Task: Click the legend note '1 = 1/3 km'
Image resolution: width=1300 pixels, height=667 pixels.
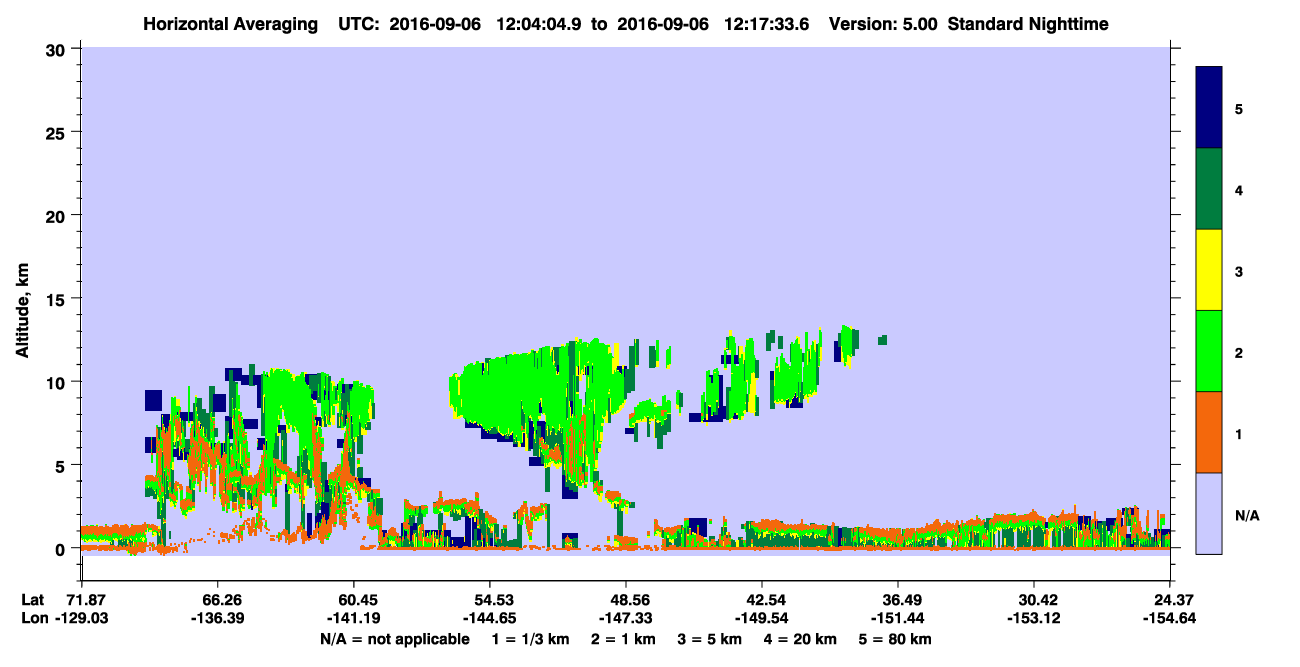Action: pyautogui.click(x=530, y=639)
